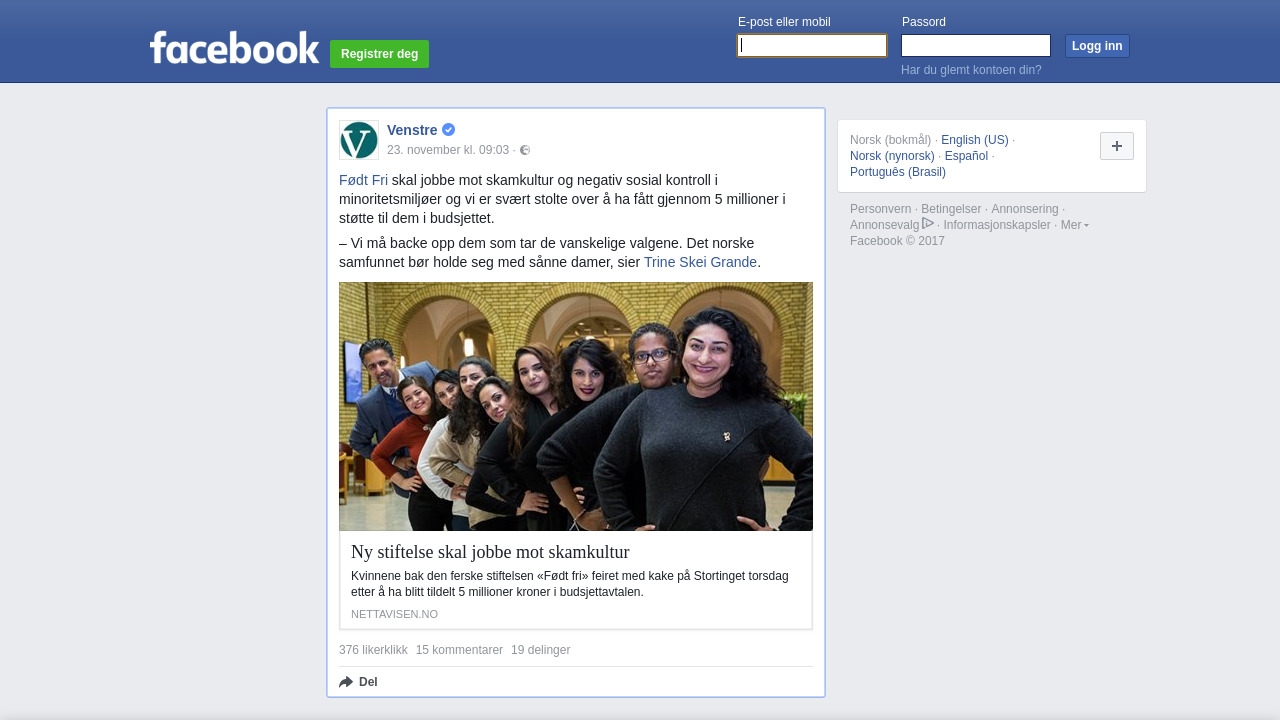
Task: Click the AdChoices triangle icon
Action: point(928,223)
